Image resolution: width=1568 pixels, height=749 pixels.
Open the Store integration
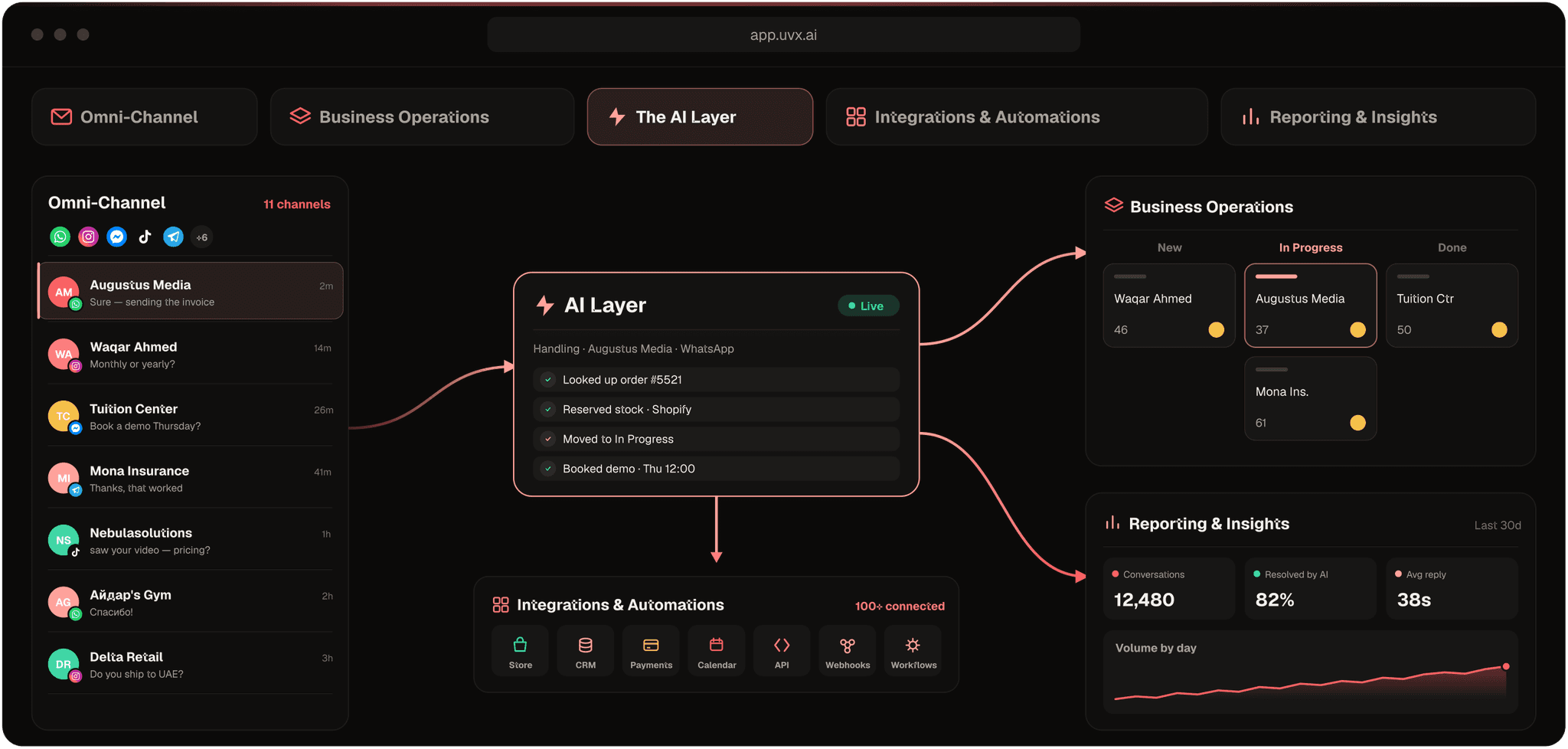click(520, 651)
